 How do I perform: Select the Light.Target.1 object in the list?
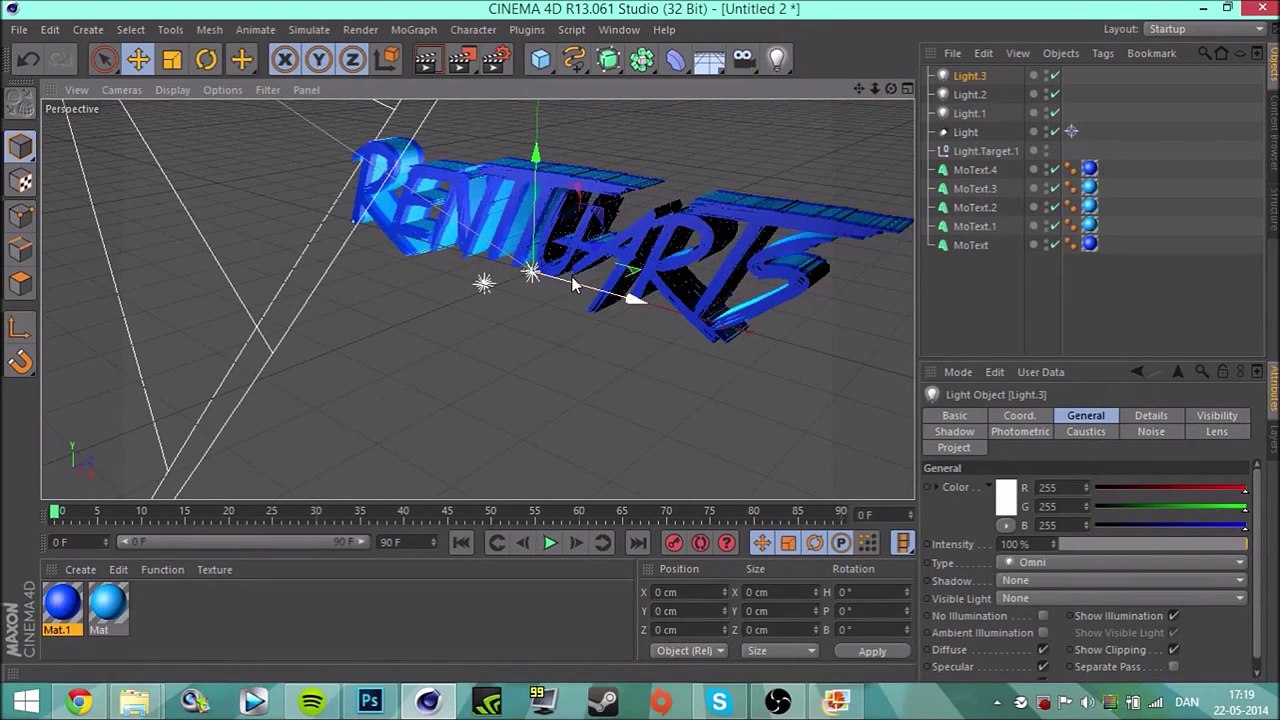pos(986,151)
